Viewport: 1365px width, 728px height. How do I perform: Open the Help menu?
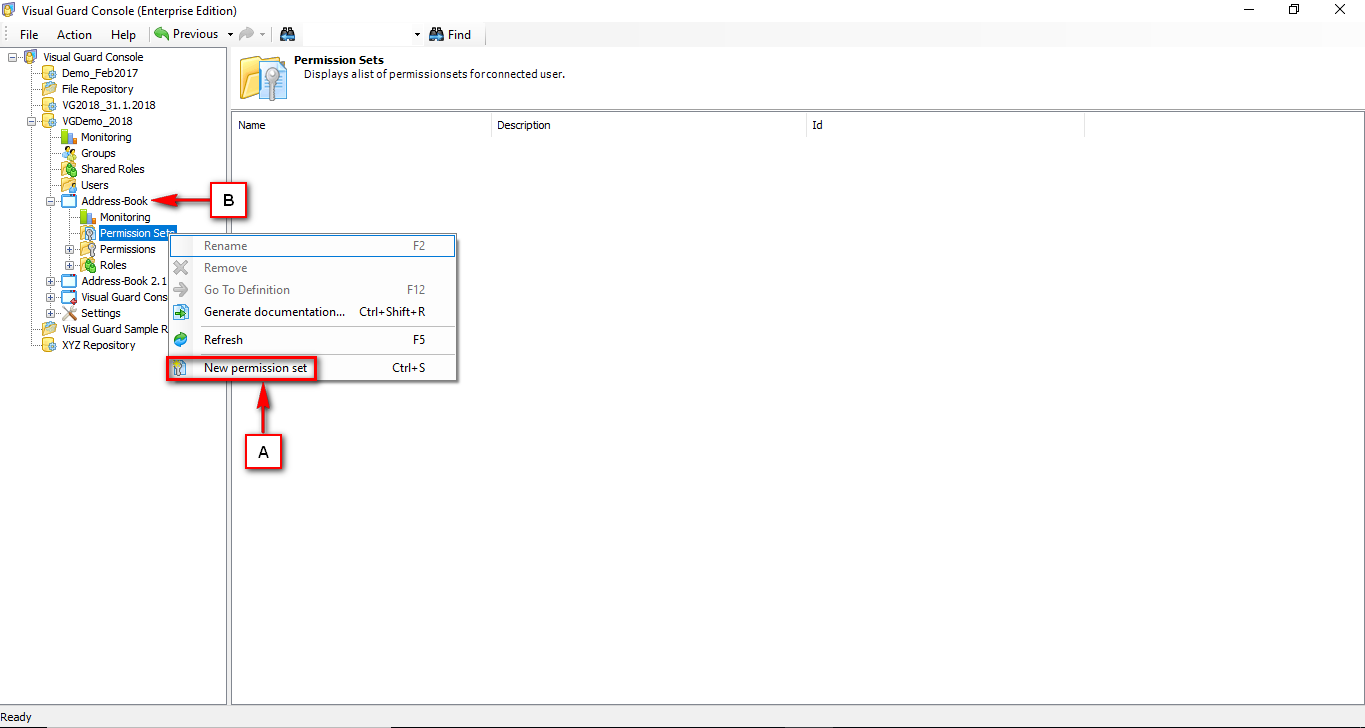pos(123,34)
